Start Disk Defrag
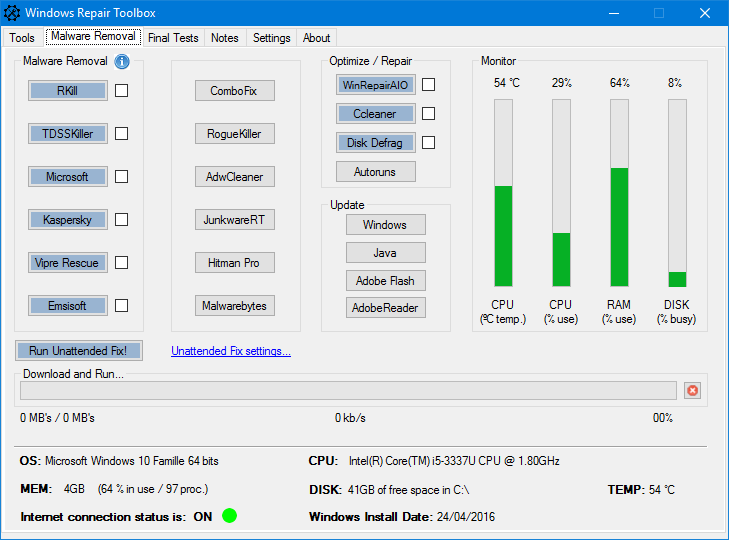The width and height of the screenshot is (729, 540). tap(376, 142)
